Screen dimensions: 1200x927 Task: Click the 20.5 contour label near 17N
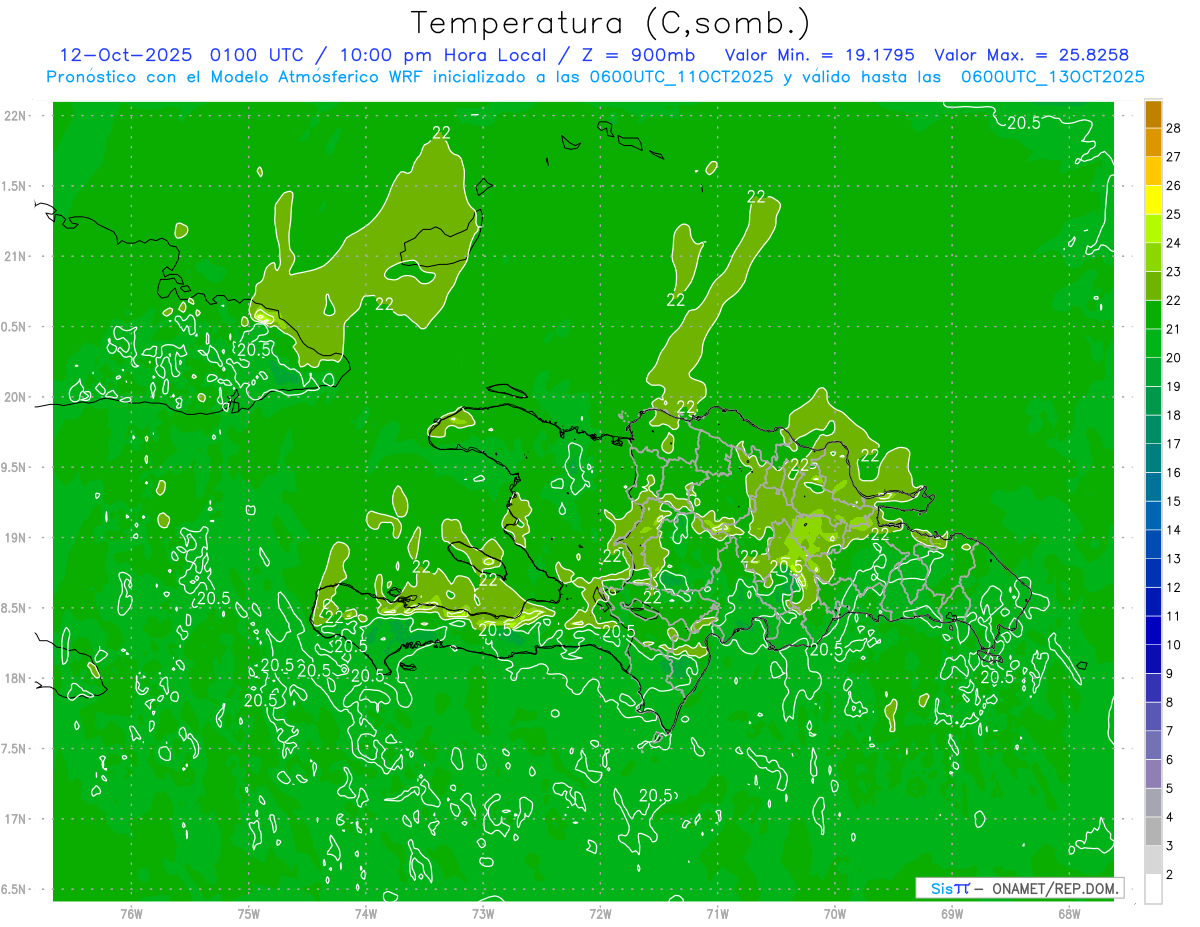tap(656, 796)
